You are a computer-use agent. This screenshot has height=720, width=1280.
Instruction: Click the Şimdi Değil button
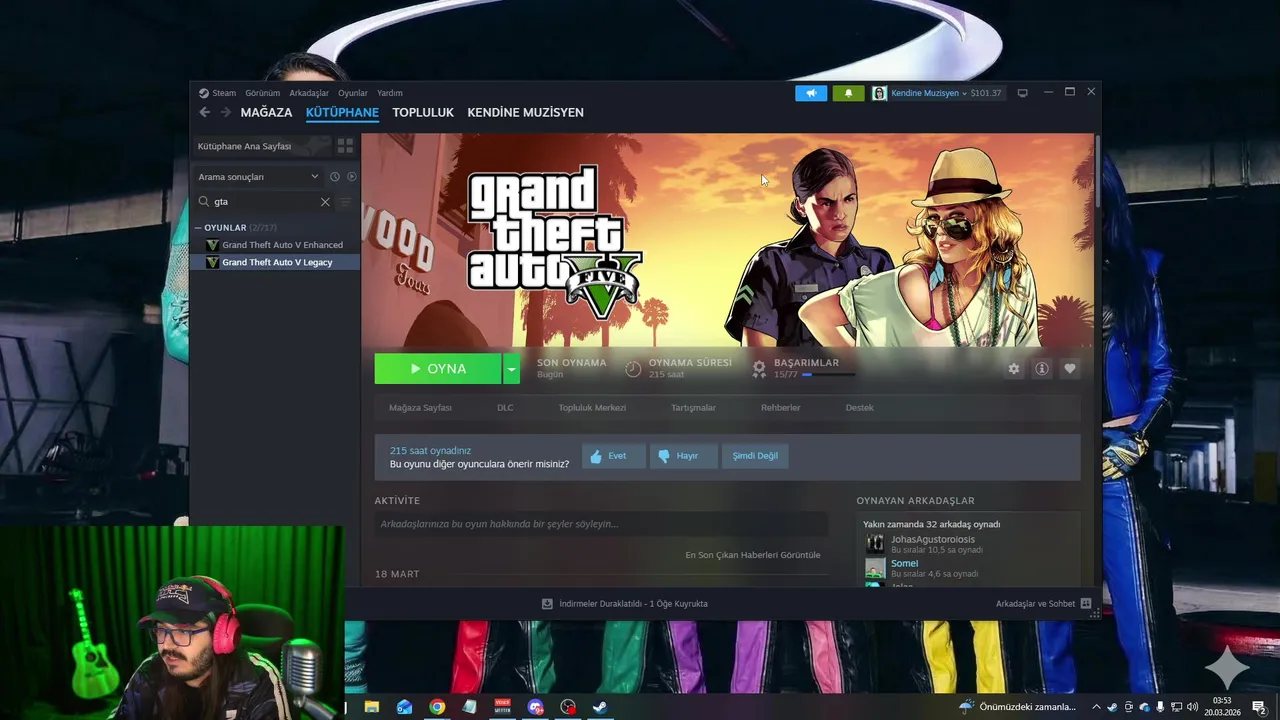click(x=755, y=456)
